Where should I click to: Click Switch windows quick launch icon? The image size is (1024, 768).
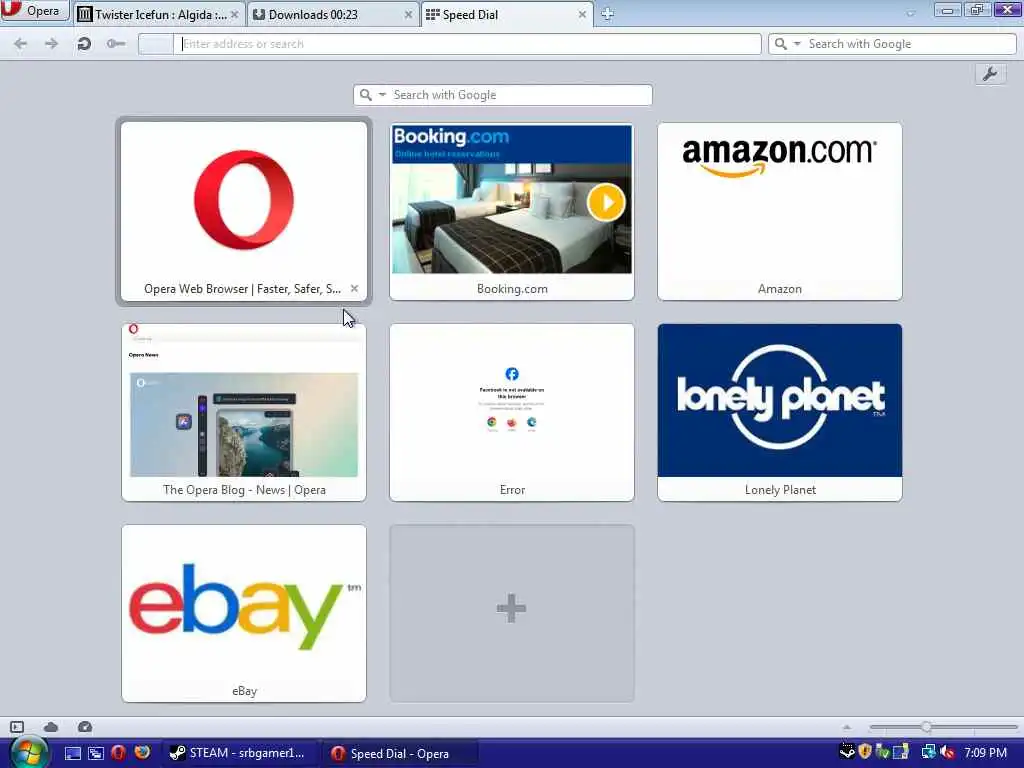[x=95, y=753]
